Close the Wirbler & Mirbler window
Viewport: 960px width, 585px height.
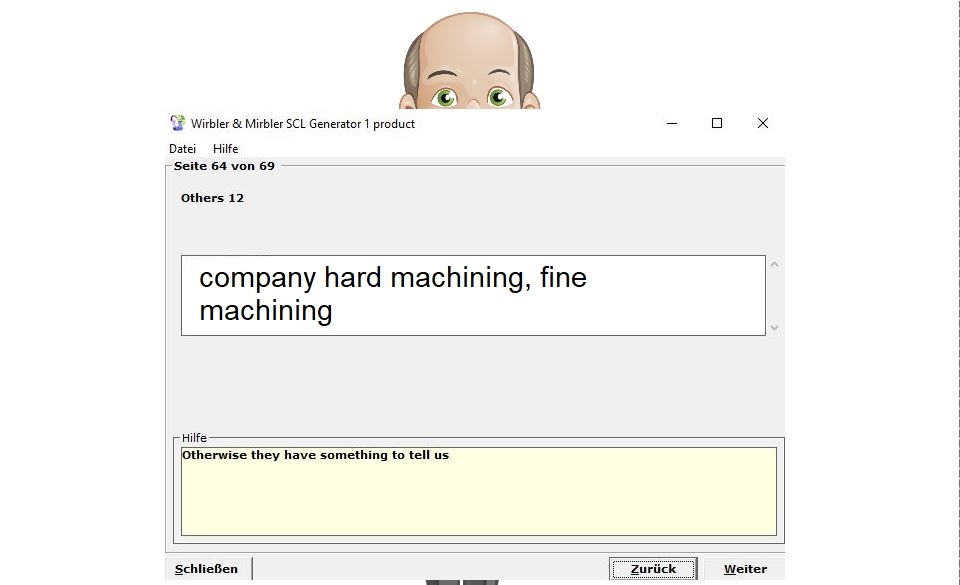click(x=763, y=123)
